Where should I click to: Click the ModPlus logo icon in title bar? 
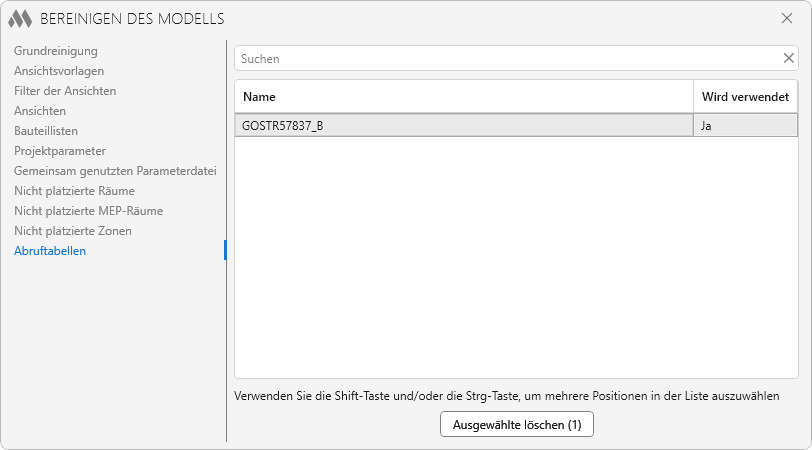click(x=20, y=19)
